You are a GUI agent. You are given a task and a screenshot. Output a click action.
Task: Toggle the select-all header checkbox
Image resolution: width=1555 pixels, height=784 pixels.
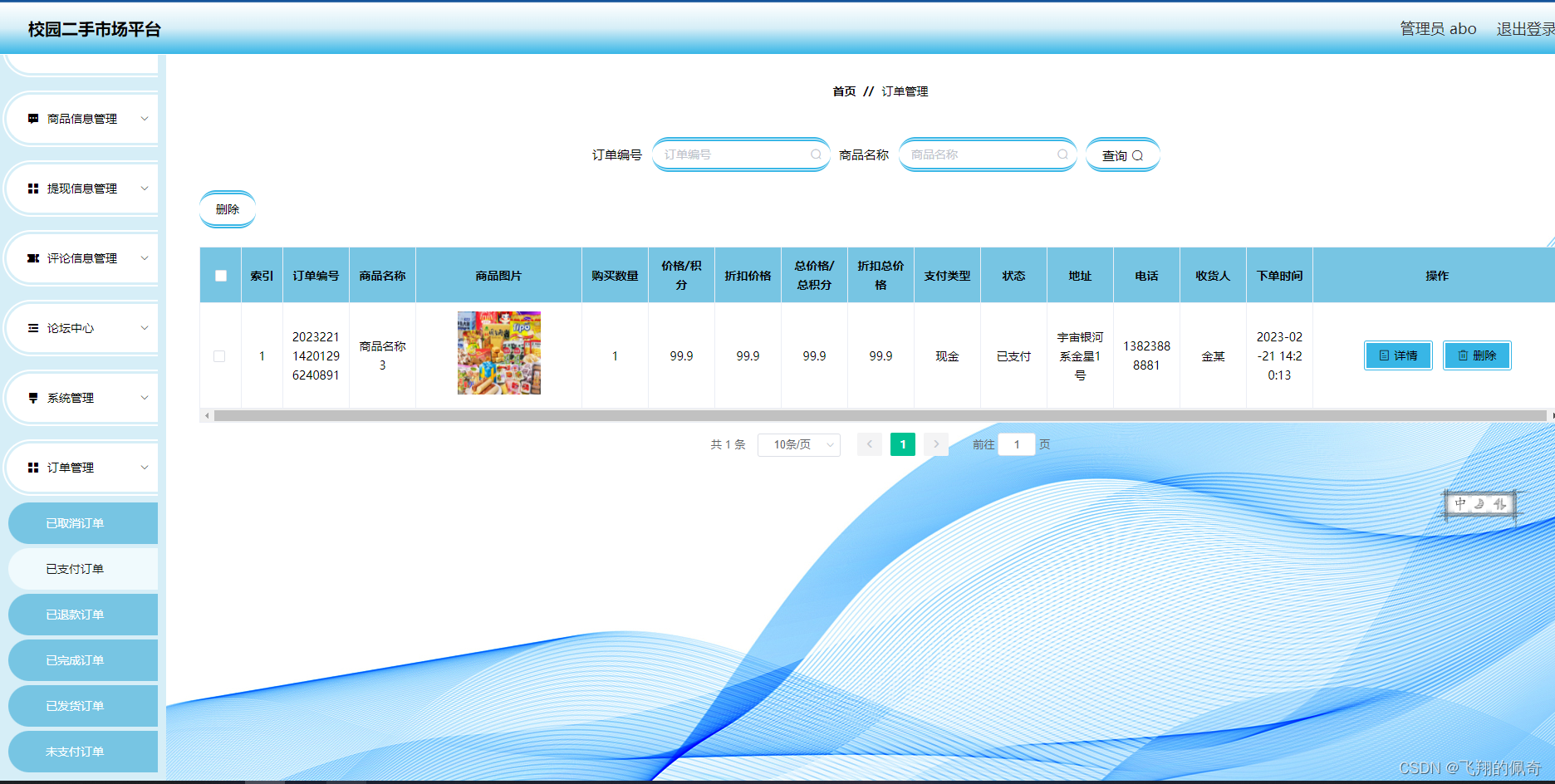point(221,276)
